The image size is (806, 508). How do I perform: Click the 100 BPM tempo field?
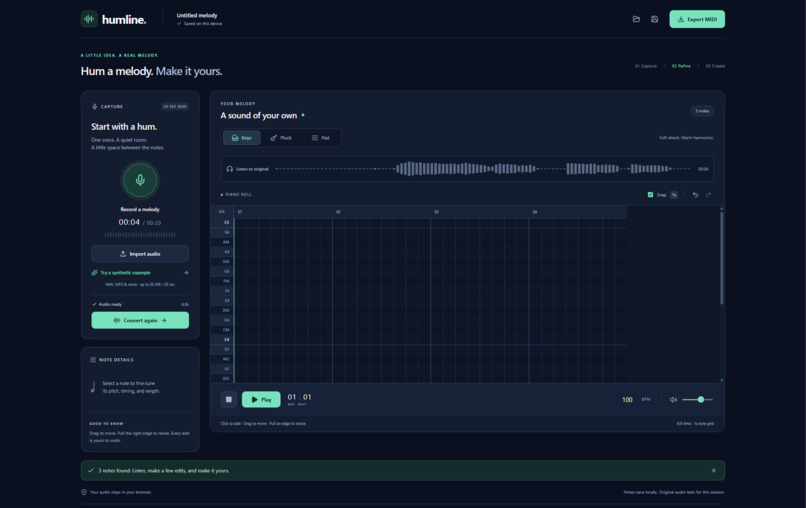pyautogui.click(x=627, y=400)
